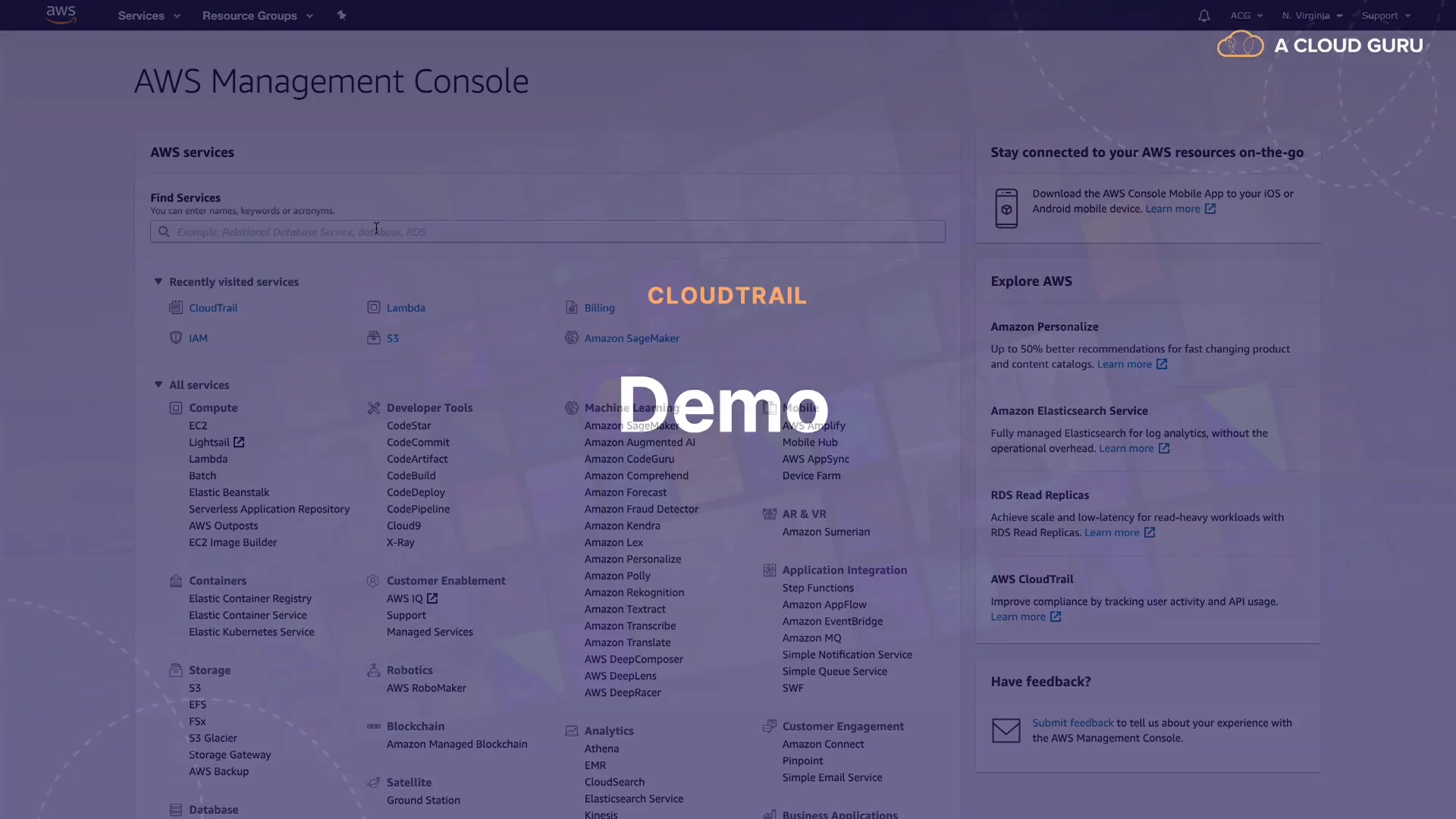Image resolution: width=1456 pixels, height=819 pixels.
Task: Click the CloudTrail service icon under Recently visited
Action: (176, 308)
